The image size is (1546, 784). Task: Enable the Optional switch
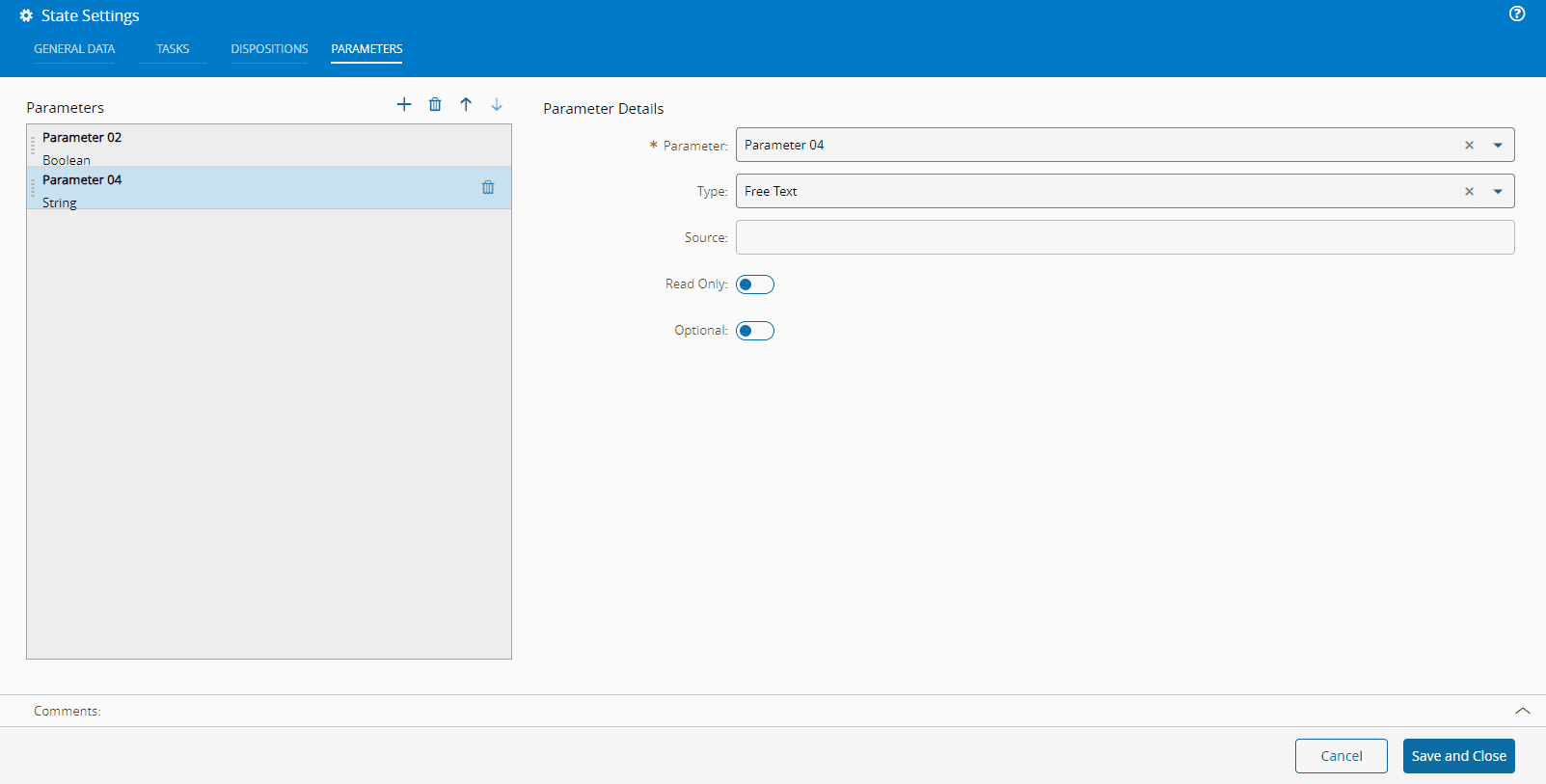755,331
